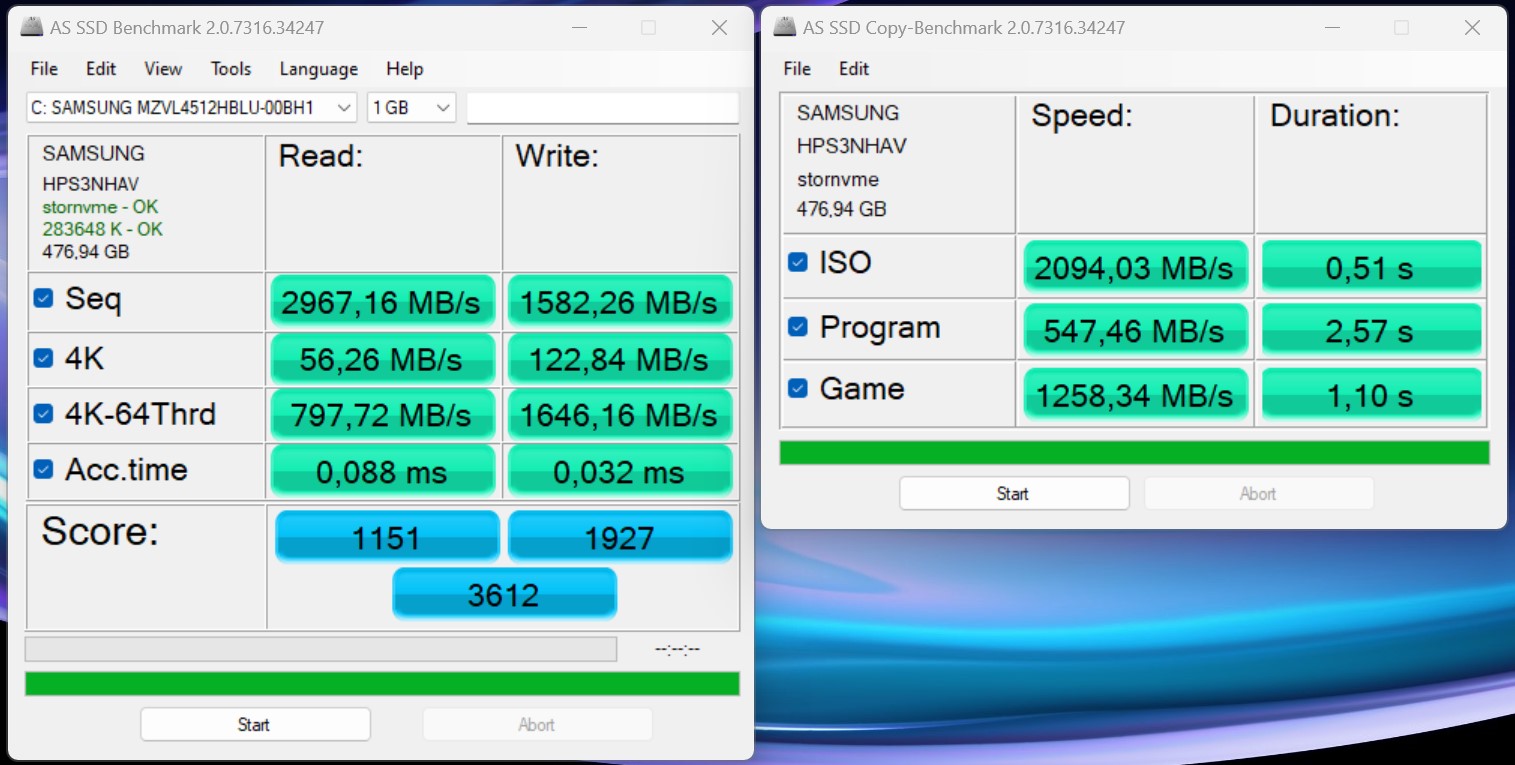
Task: Toggle the Acc.time test checkbox
Action: (x=43, y=469)
